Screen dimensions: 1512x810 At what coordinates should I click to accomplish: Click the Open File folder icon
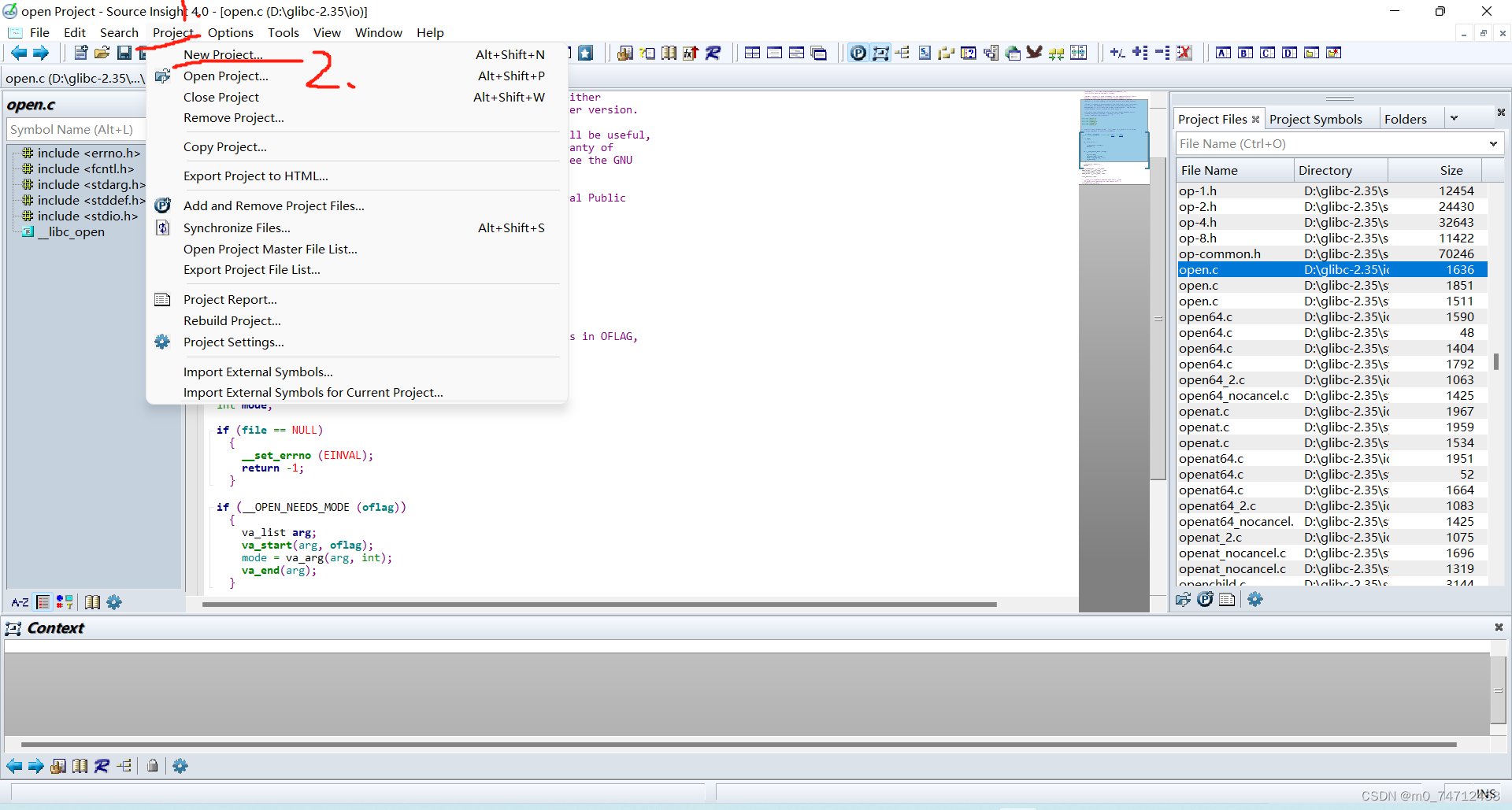[102, 53]
